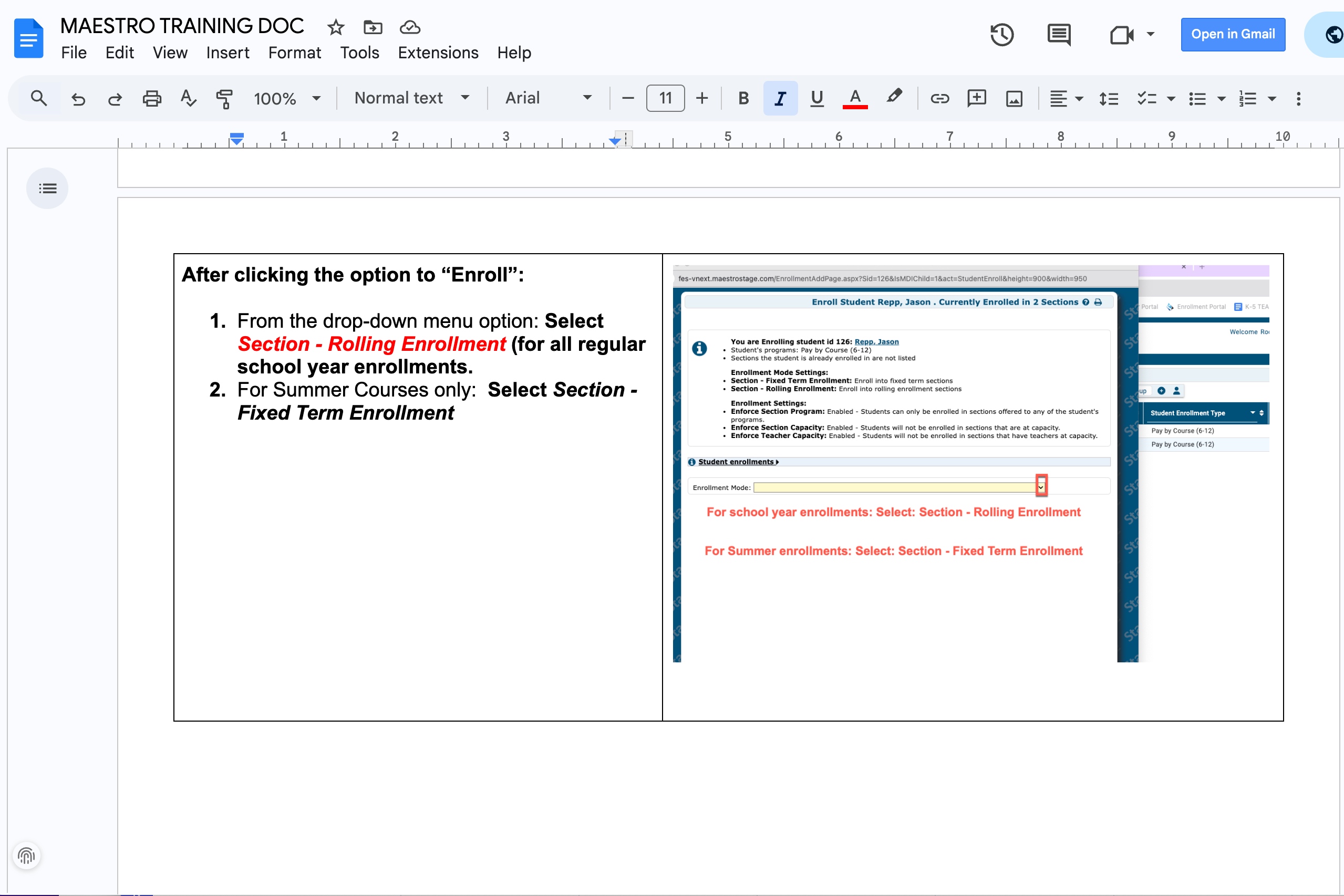This screenshot has height=896, width=1344.
Task: Open more toolbar options menu
Action: click(1298, 98)
